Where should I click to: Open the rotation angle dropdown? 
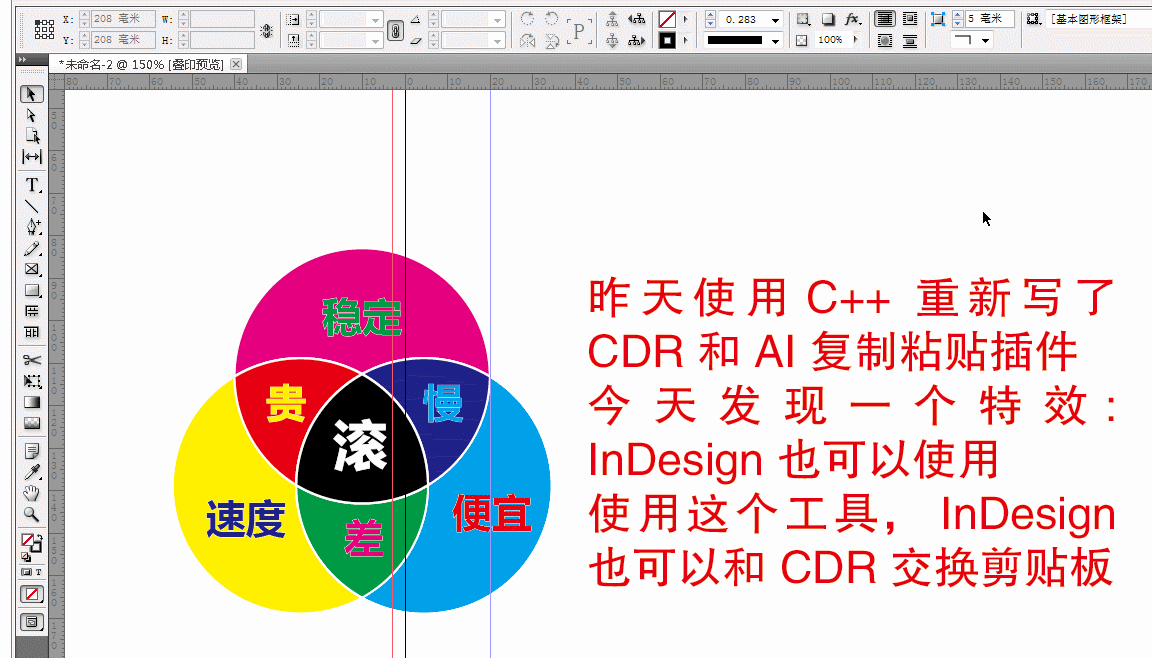click(x=498, y=20)
